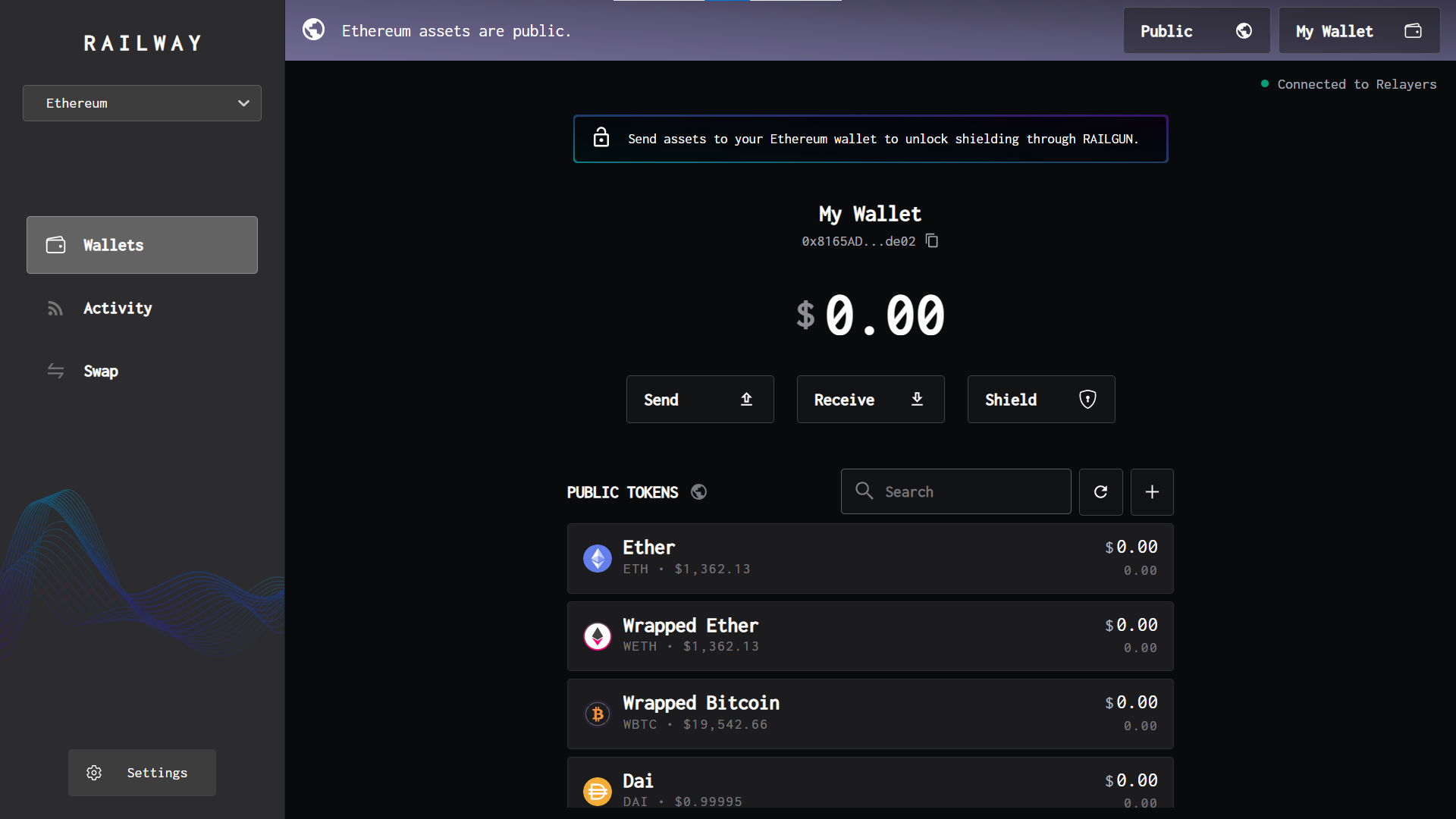
Task: Select the Ether token row
Action: pos(870,558)
